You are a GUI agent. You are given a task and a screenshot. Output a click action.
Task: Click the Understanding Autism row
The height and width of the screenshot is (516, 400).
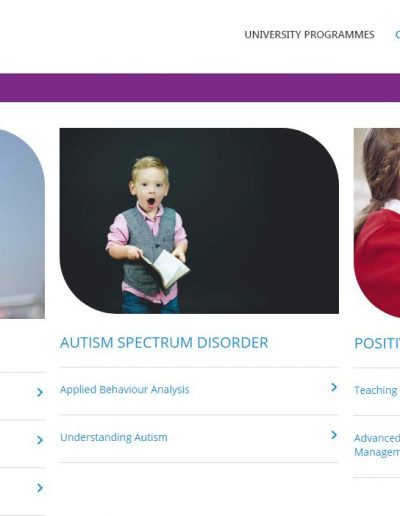tap(199, 439)
